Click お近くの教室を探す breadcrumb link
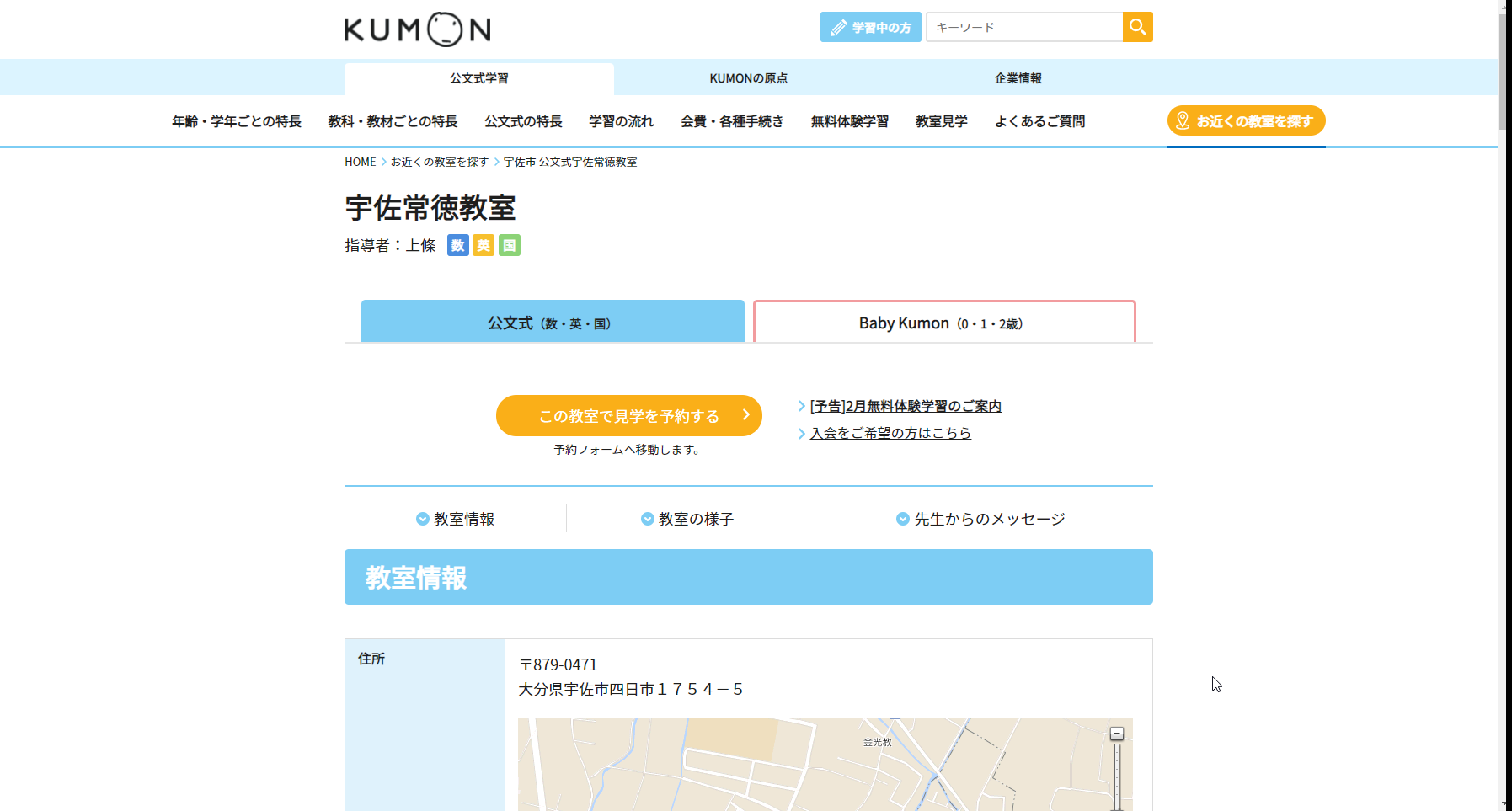 [x=439, y=162]
